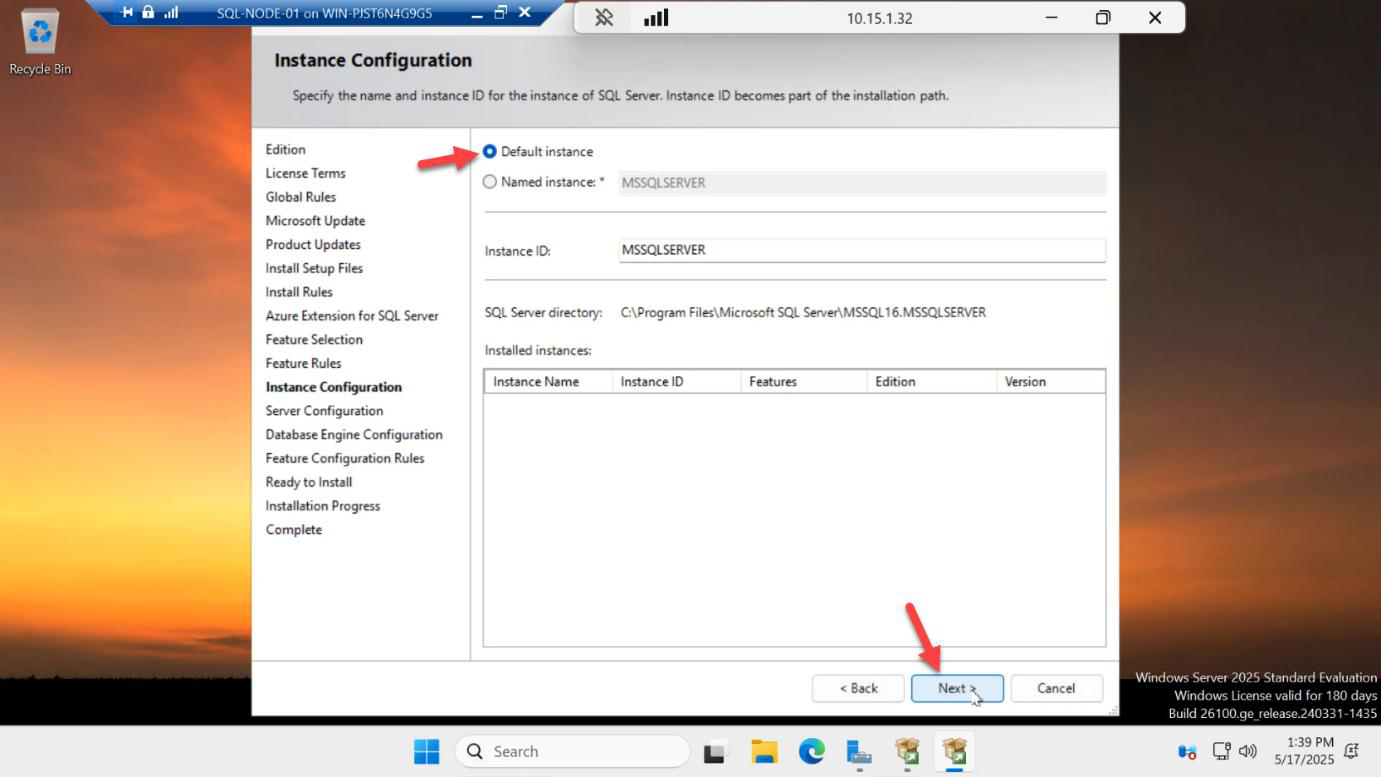Screen dimensions: 1381x777
Task: Click the Version column header
Action: [x=1051, y=381]
